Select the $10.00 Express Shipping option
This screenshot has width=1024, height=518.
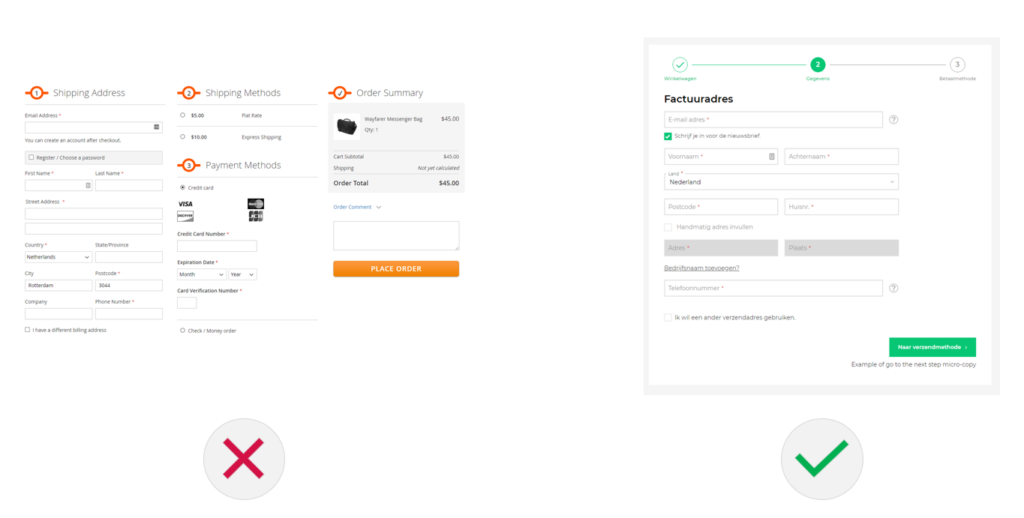coord(182,136)
